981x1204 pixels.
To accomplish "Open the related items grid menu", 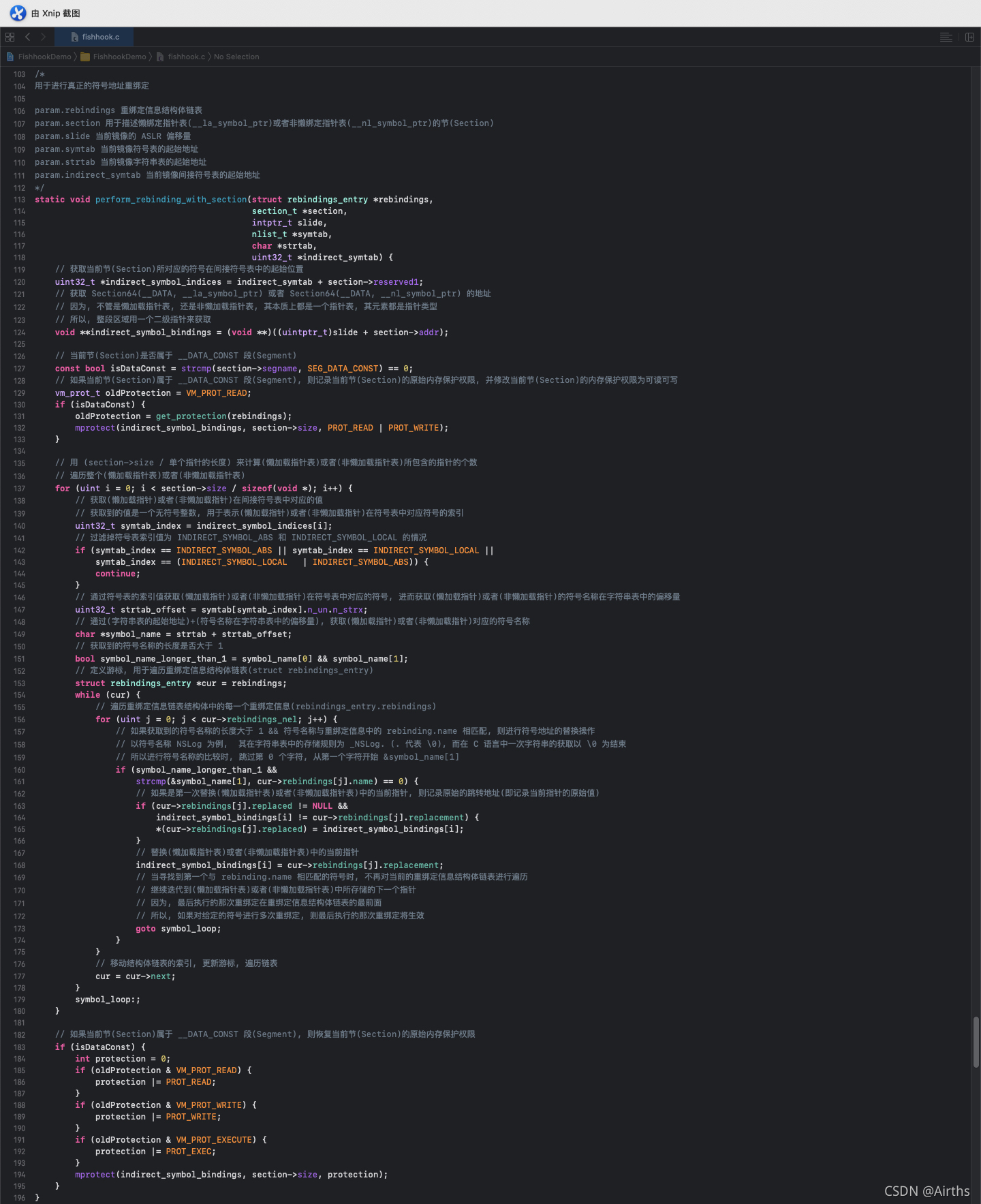I will pos(10,37).
